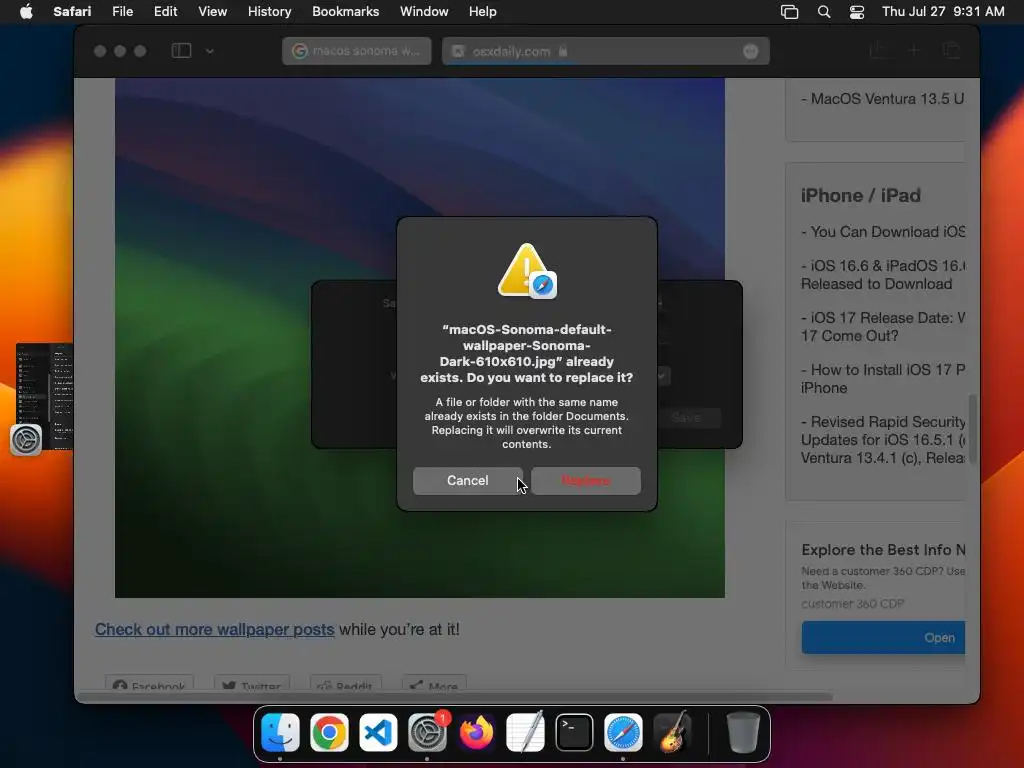Click the horizontal scrollbar at window bottom
Image resolution: width=1024 pixels, height=768 pixels.
click(455, 697)
